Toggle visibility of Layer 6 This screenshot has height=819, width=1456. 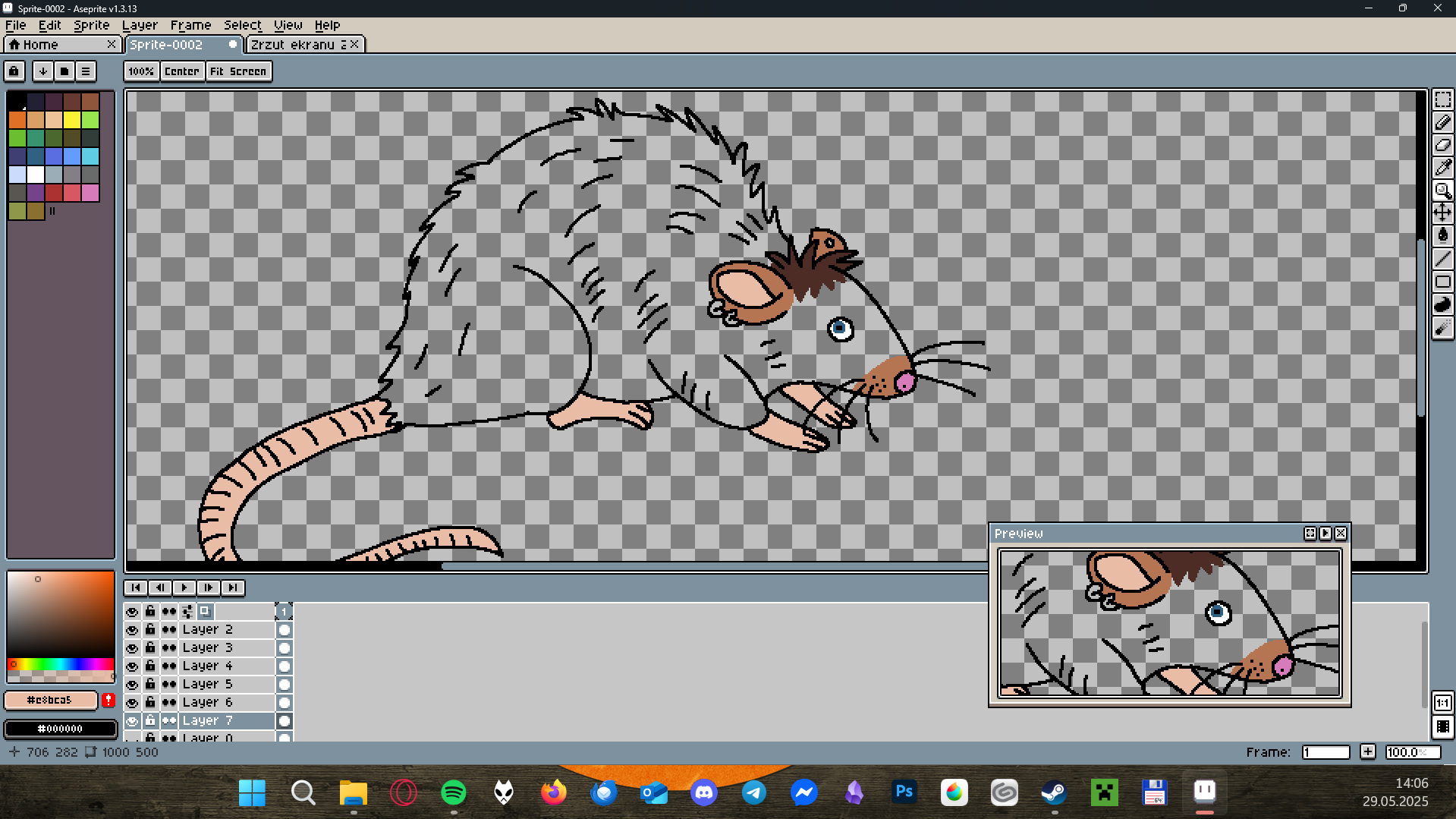pos(132,703)
